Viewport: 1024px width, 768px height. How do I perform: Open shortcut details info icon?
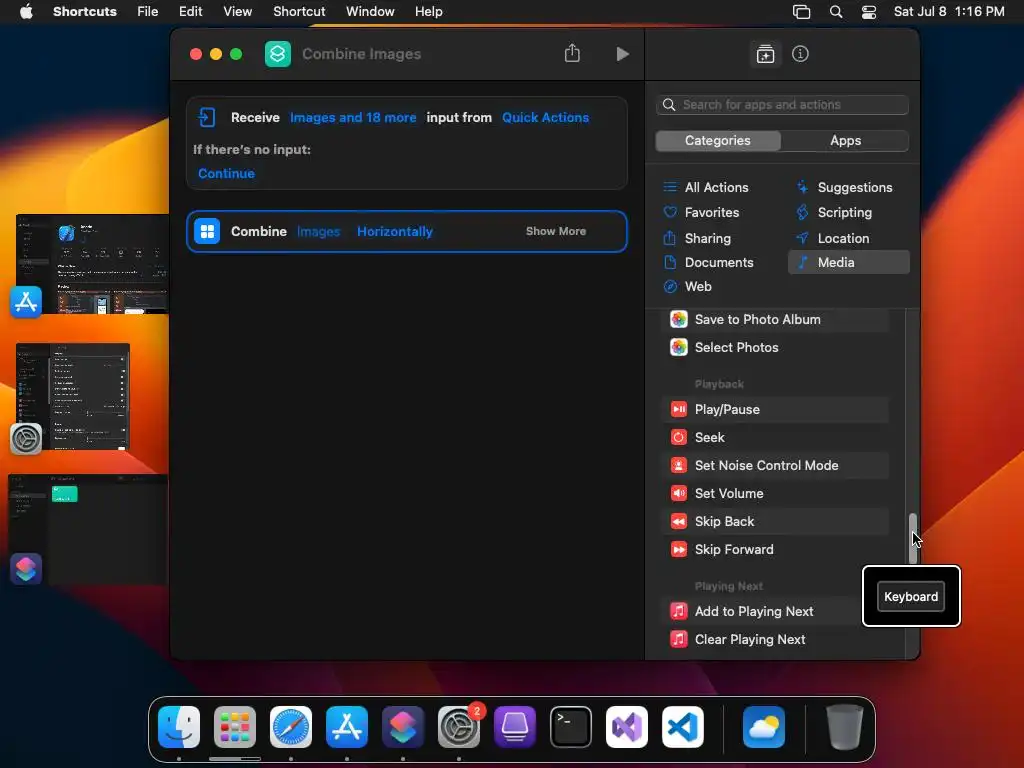[x=800, y=54]
